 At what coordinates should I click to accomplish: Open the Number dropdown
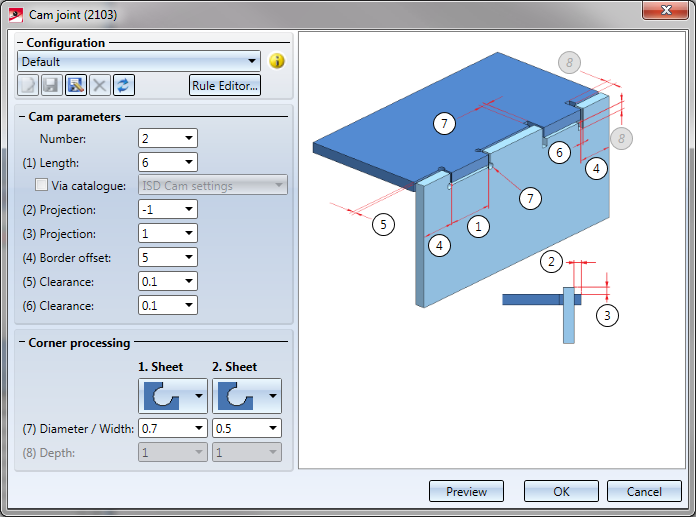pos(168,138)
